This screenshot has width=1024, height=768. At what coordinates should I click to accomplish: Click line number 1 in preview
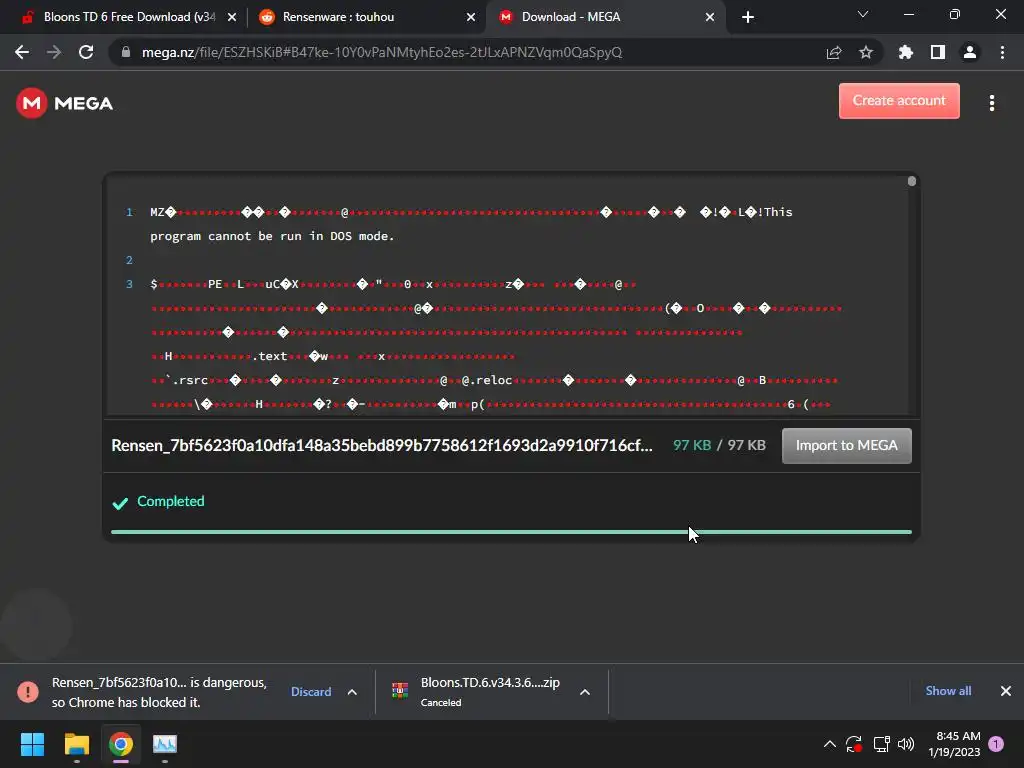[x=129, y=212]
